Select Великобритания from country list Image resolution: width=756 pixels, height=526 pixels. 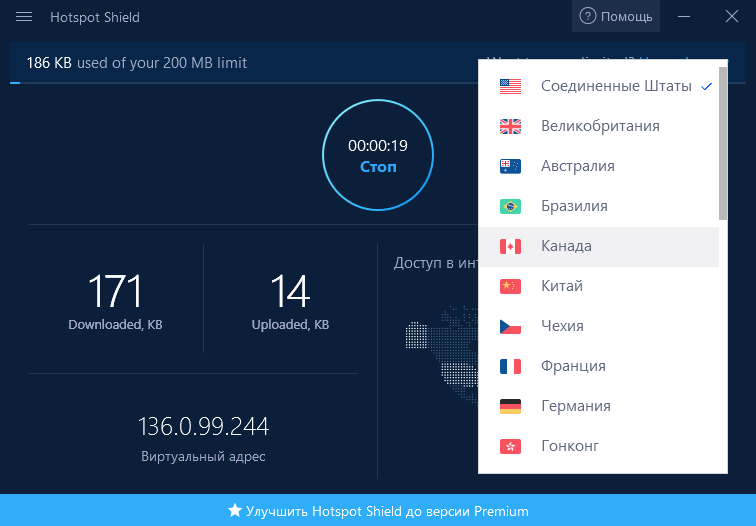tap(598, 126)
